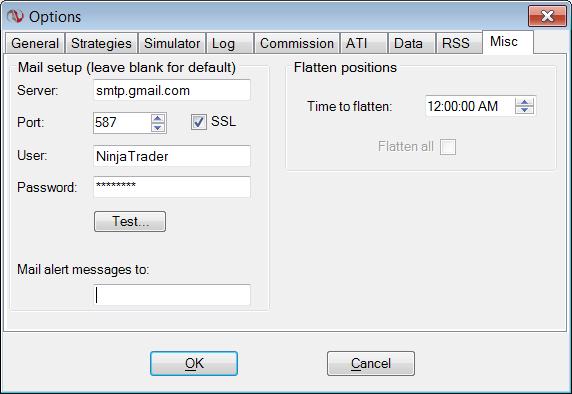The image size is (572, 394).
Task: Switch to the General tab
Action: pyautogui.click(x=35, y=43)
